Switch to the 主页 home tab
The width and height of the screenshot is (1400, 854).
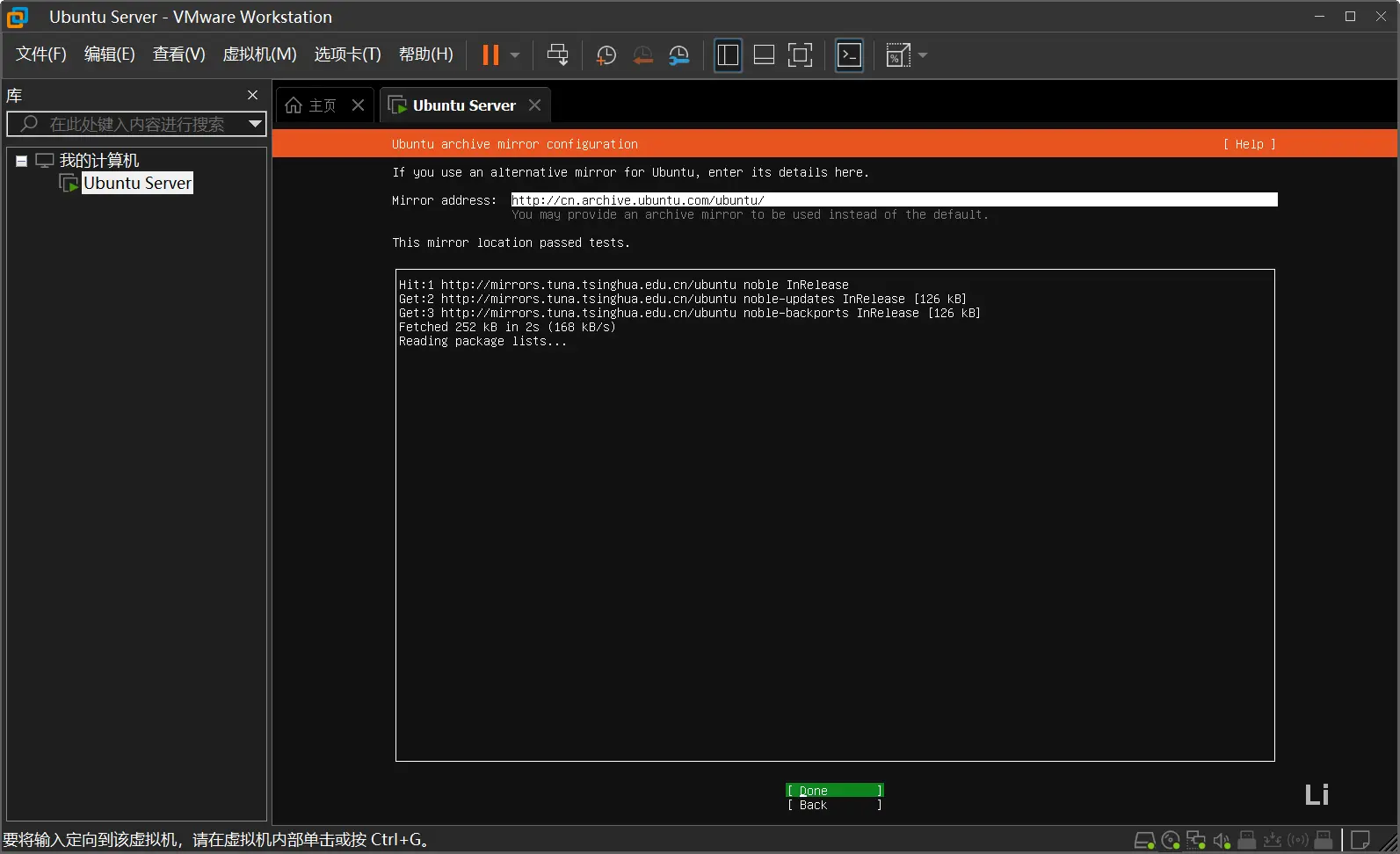click(312, 105)
